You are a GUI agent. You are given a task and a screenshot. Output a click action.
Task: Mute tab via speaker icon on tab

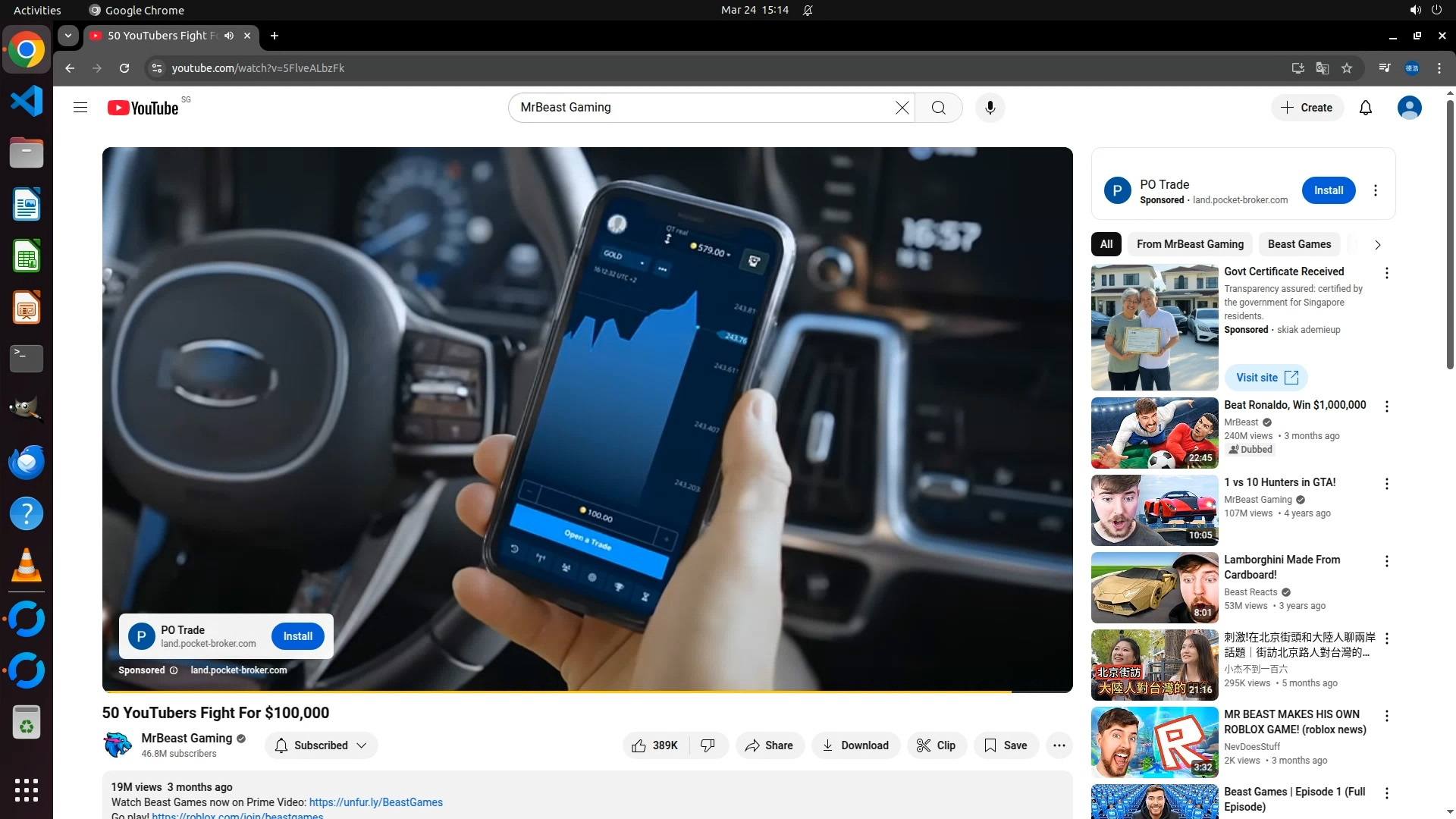point(229,36)
